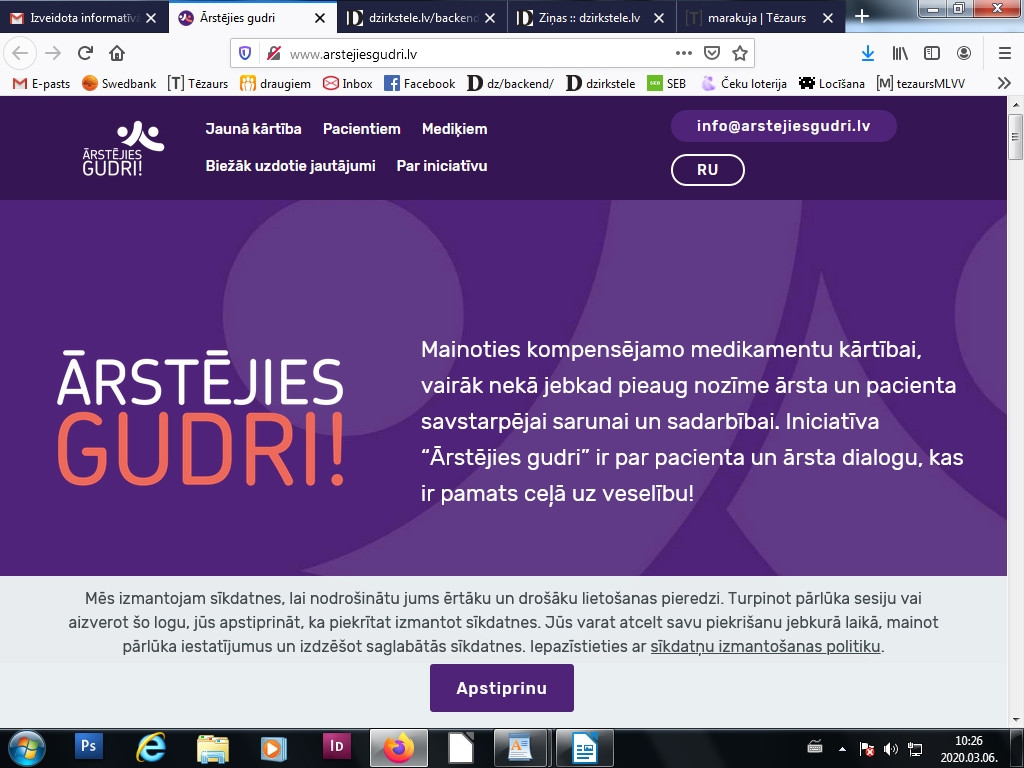Open the Firefox hamburger menu
The height and width of the screenshot is (768, 1024).
tap(1005, 54)
